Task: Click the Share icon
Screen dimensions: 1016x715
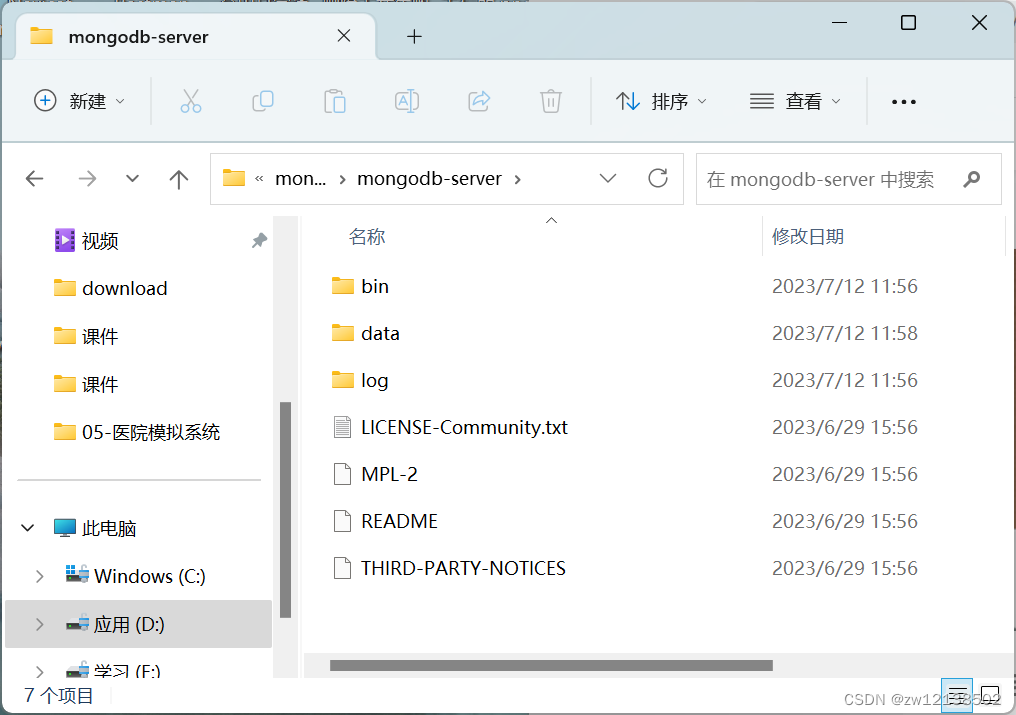Action: point(479,101)
